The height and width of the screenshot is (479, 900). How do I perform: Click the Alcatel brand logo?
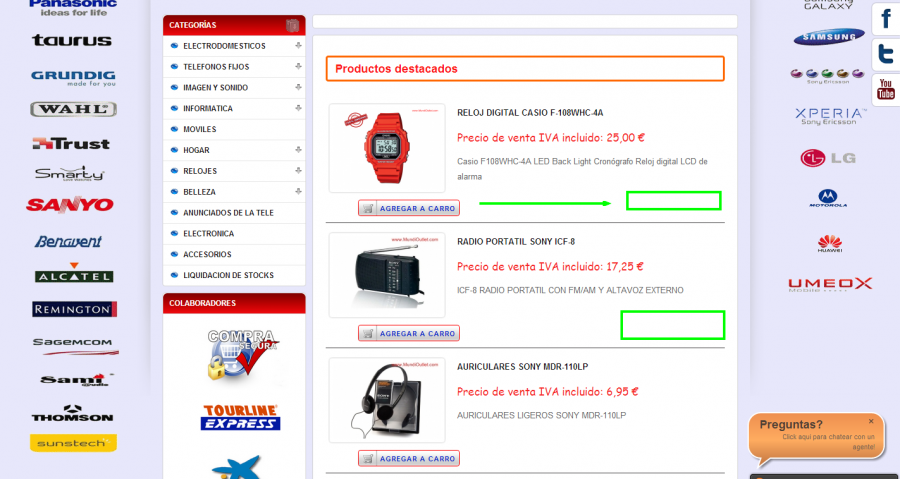pyautogui.click(x=73, y=273)
